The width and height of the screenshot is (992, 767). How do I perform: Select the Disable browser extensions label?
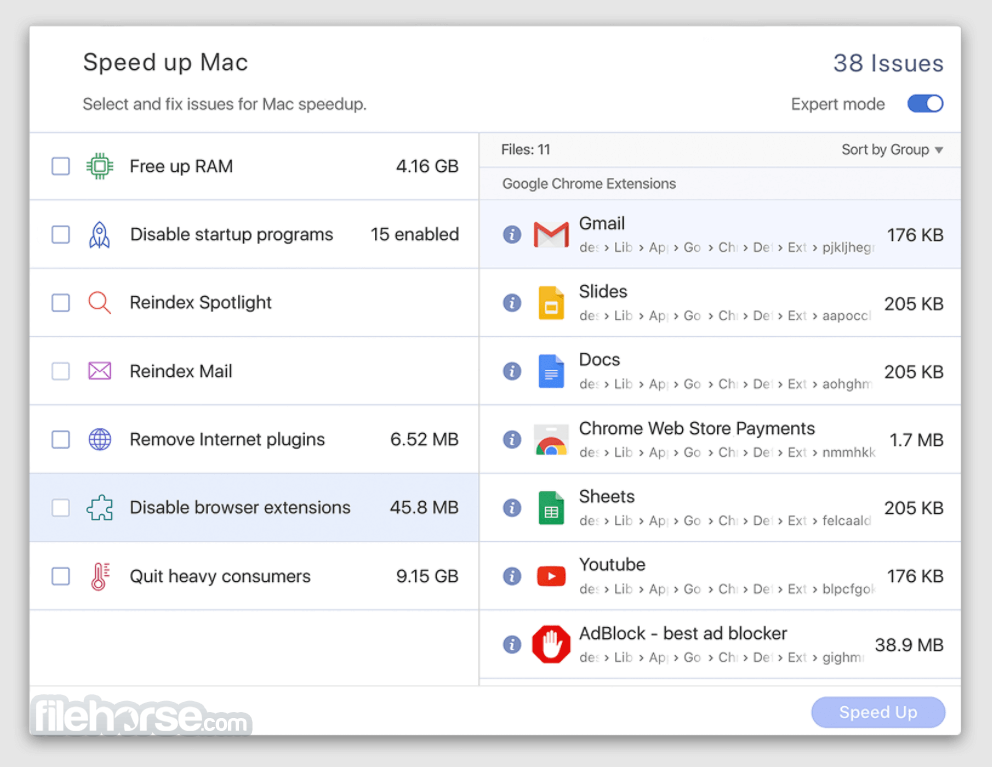(x=240, y=508)
